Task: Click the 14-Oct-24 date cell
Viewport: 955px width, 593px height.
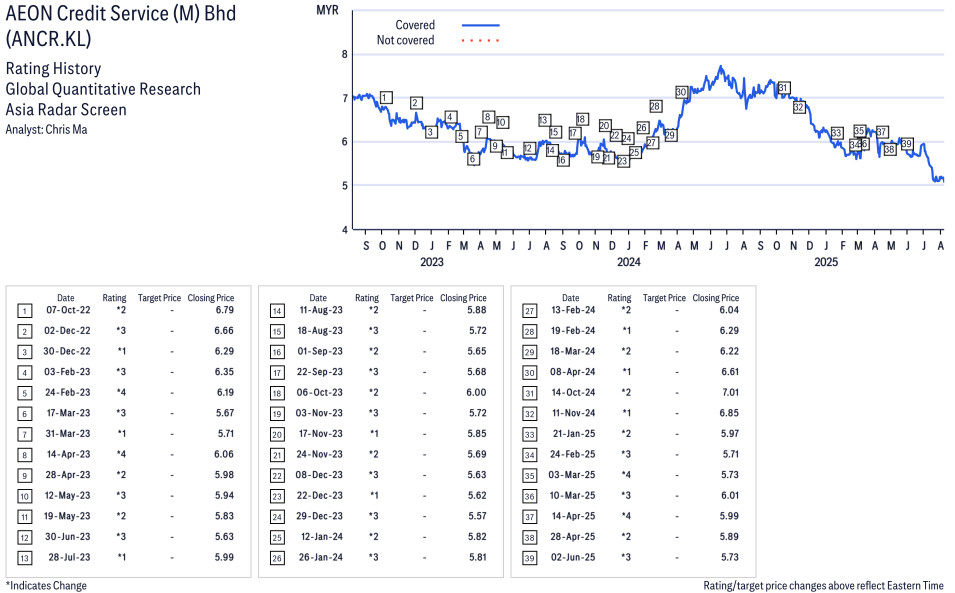Action: point(574,393)
